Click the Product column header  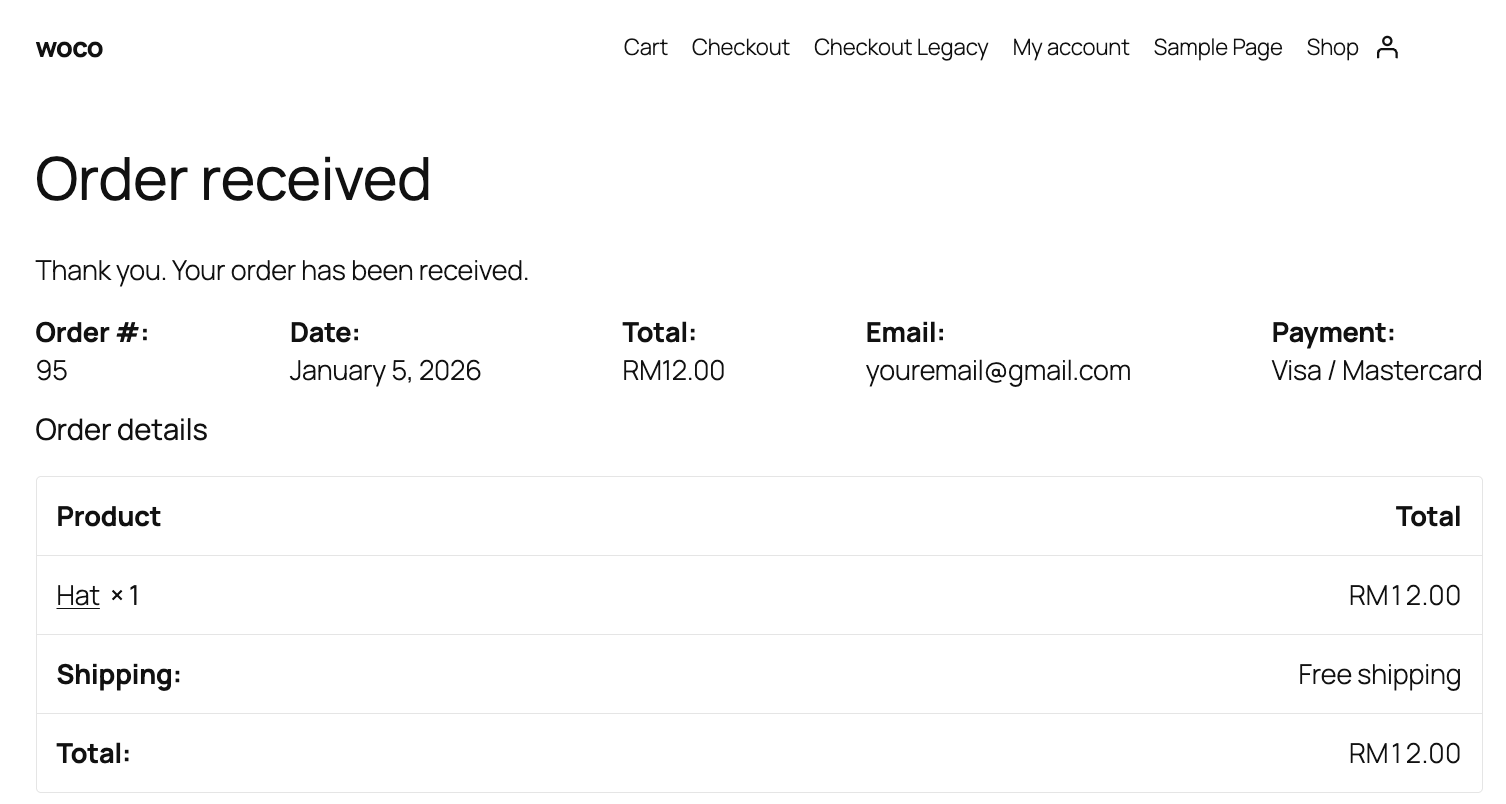pos(109,516)
